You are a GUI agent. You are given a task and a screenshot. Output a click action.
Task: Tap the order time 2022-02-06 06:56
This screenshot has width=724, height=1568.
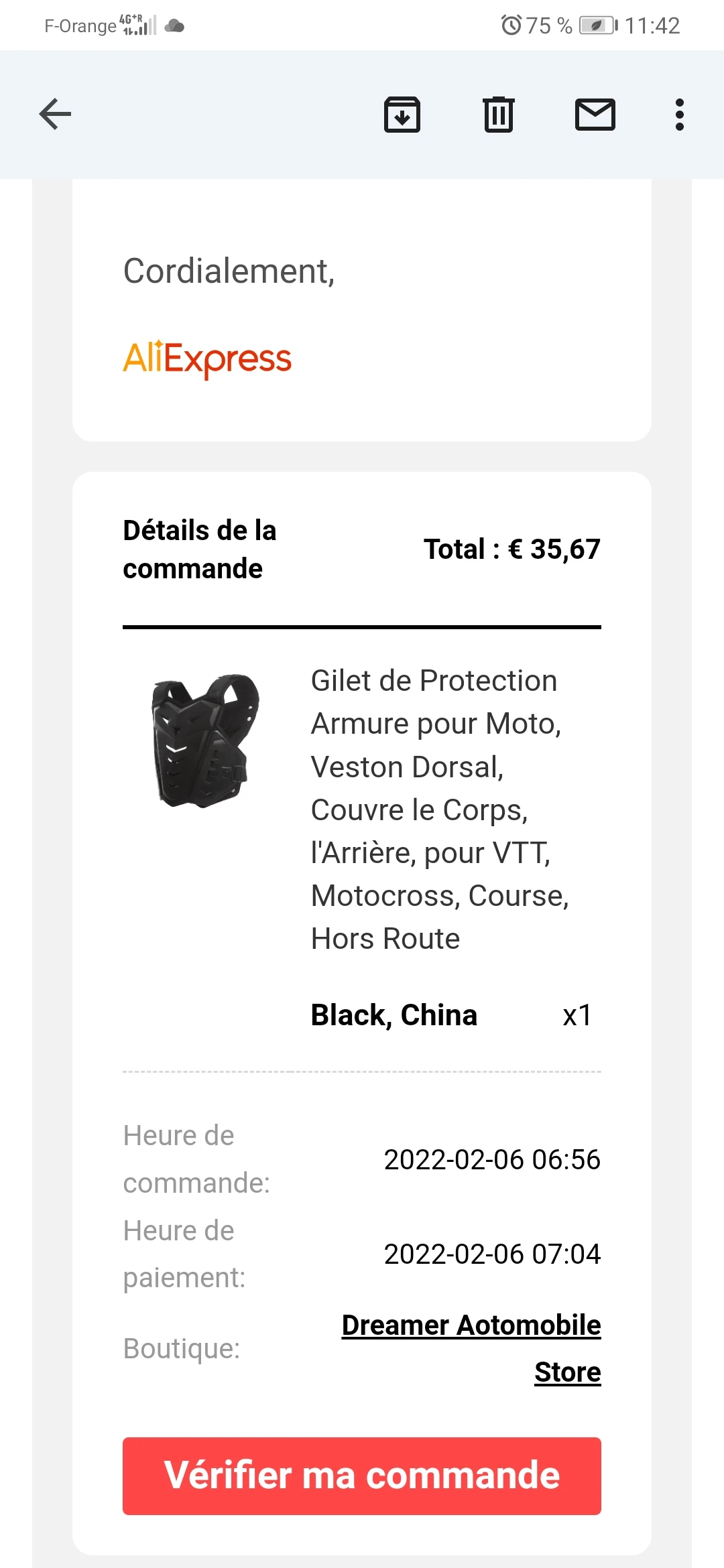(492, 1160)
